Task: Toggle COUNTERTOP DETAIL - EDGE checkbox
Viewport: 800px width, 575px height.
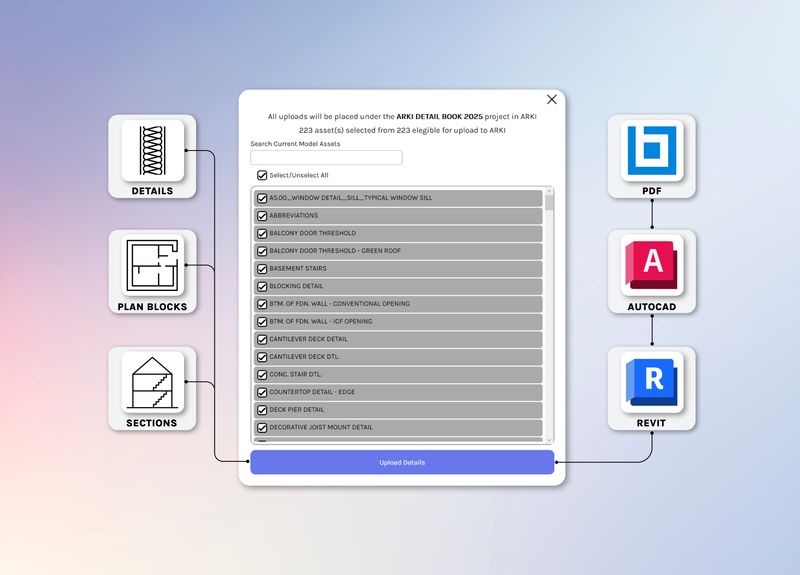Action: [x=262, y=392]
